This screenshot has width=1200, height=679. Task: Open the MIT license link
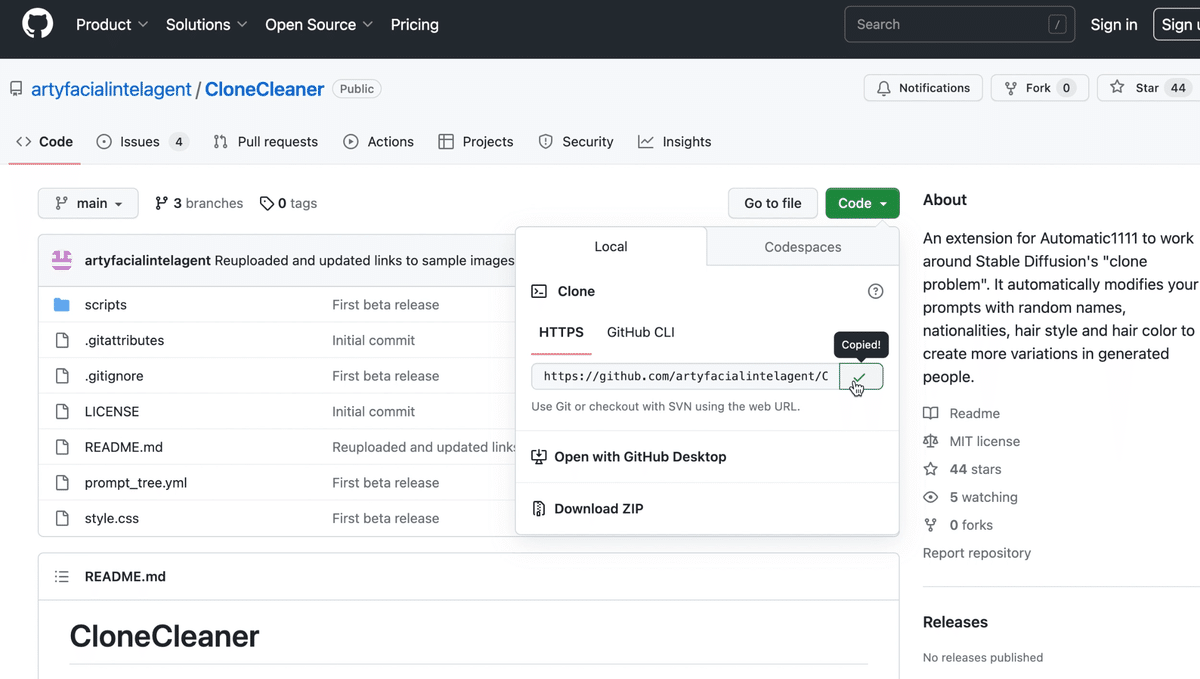point(984,441)
